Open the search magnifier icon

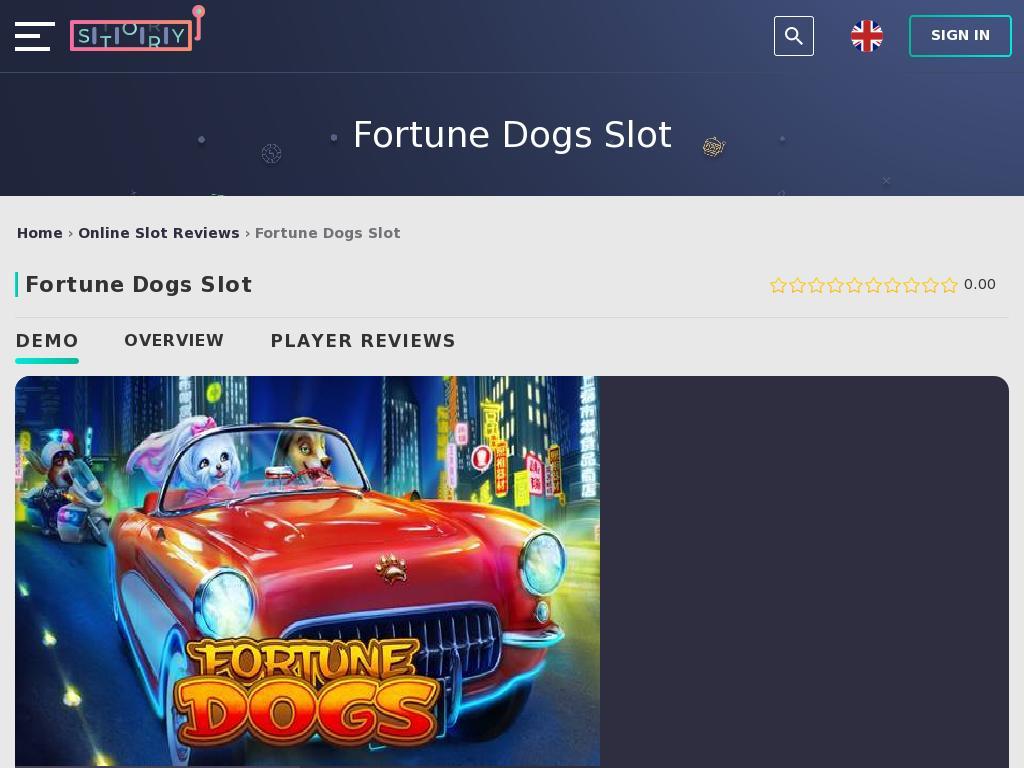pos(793,36)
